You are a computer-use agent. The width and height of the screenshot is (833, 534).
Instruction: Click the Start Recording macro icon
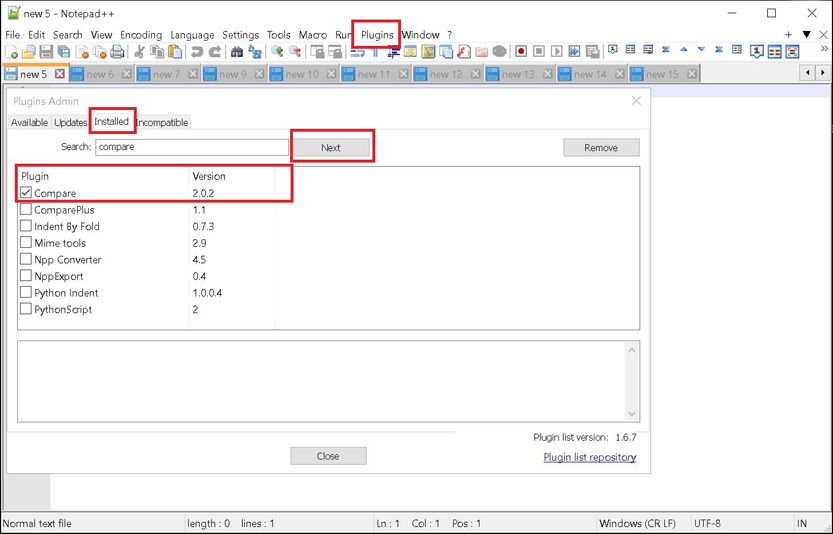[521, 52]
